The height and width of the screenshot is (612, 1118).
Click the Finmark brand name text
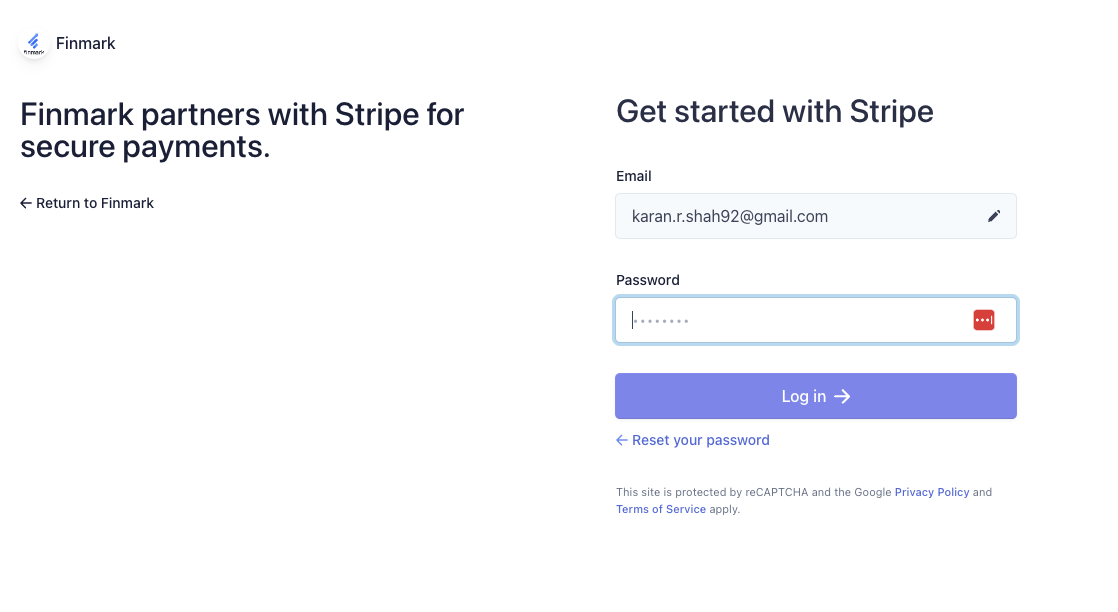coord(86,43)
